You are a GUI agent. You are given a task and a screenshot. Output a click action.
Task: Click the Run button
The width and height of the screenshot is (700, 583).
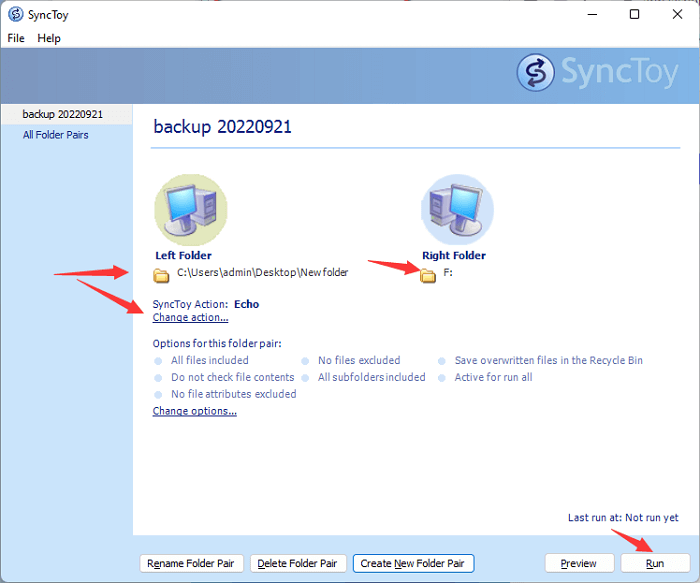655,563
